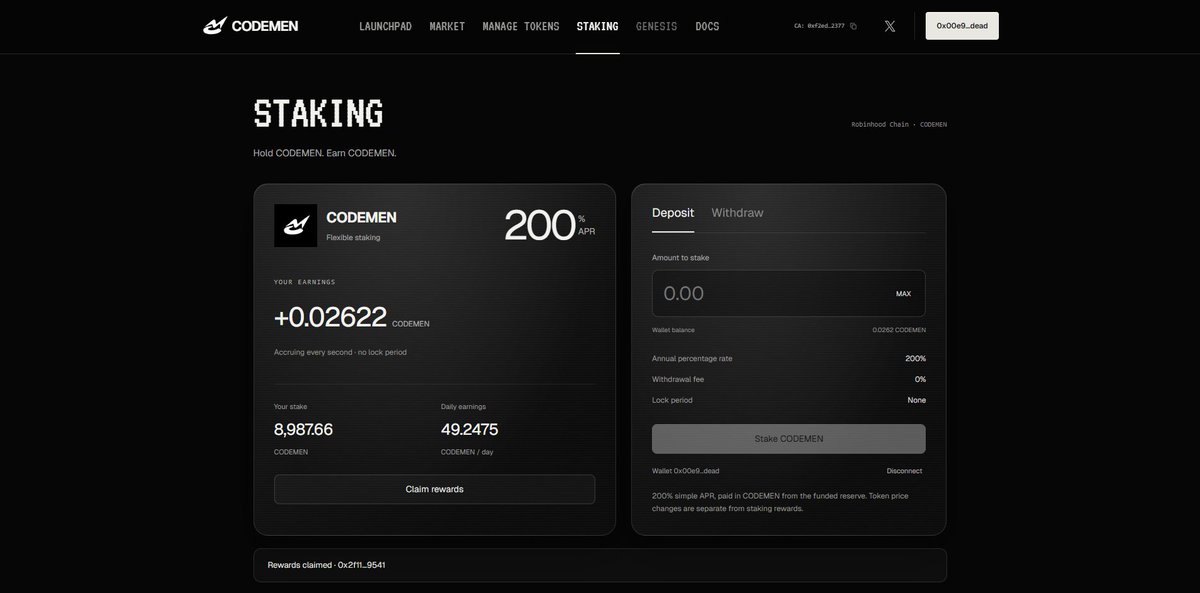This screenshot has width=1200, height=593.
Task: Open the Docs nav item
Action: tap(707, 26)
